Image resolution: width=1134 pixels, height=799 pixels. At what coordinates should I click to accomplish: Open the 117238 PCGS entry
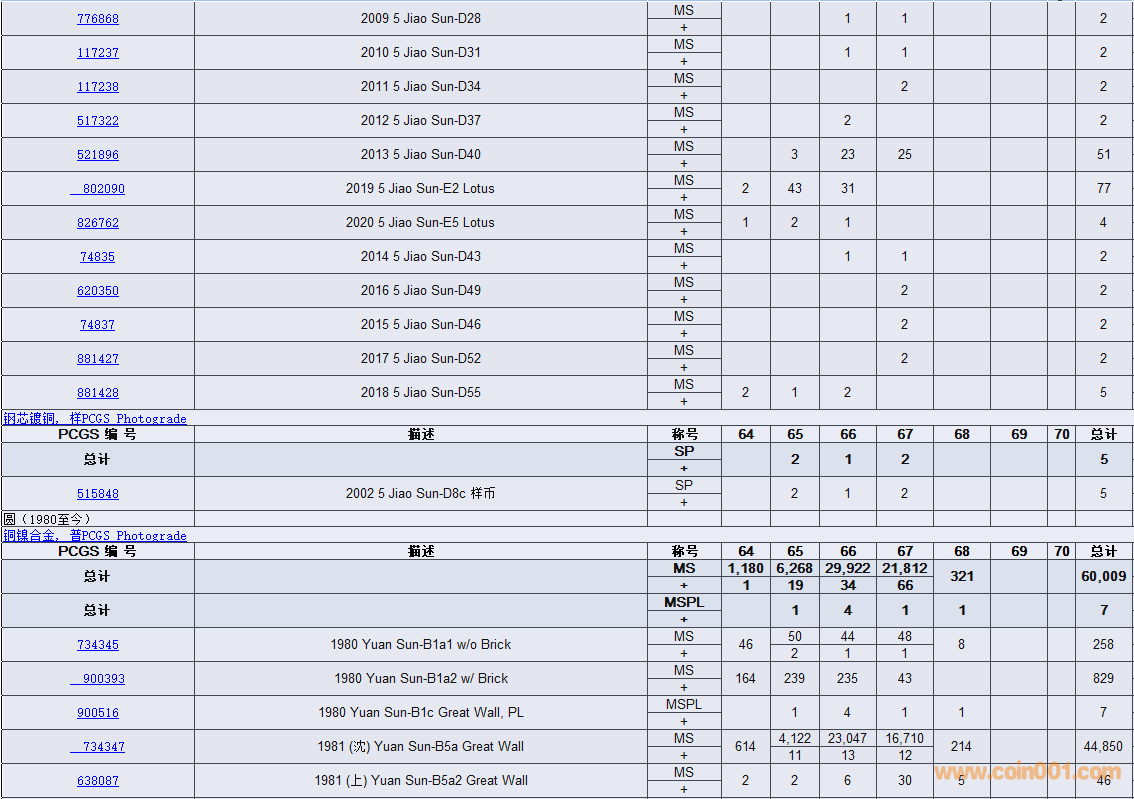pos(97,87)
